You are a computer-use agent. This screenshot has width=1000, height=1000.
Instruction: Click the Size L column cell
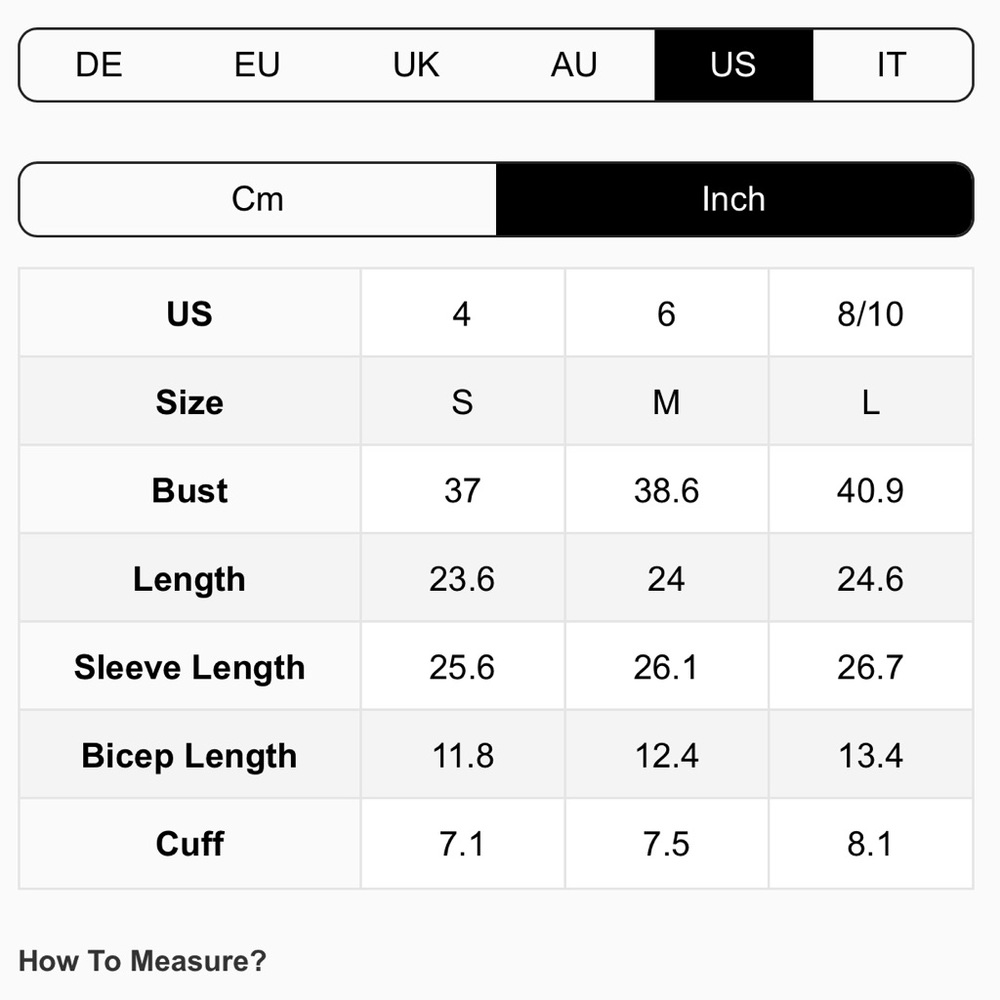tap(870, 402)
